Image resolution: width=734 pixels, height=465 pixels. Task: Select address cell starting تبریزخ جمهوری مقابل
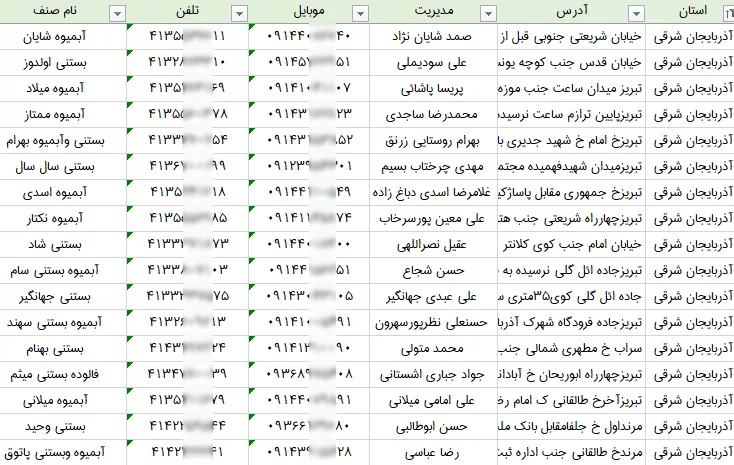572,192
